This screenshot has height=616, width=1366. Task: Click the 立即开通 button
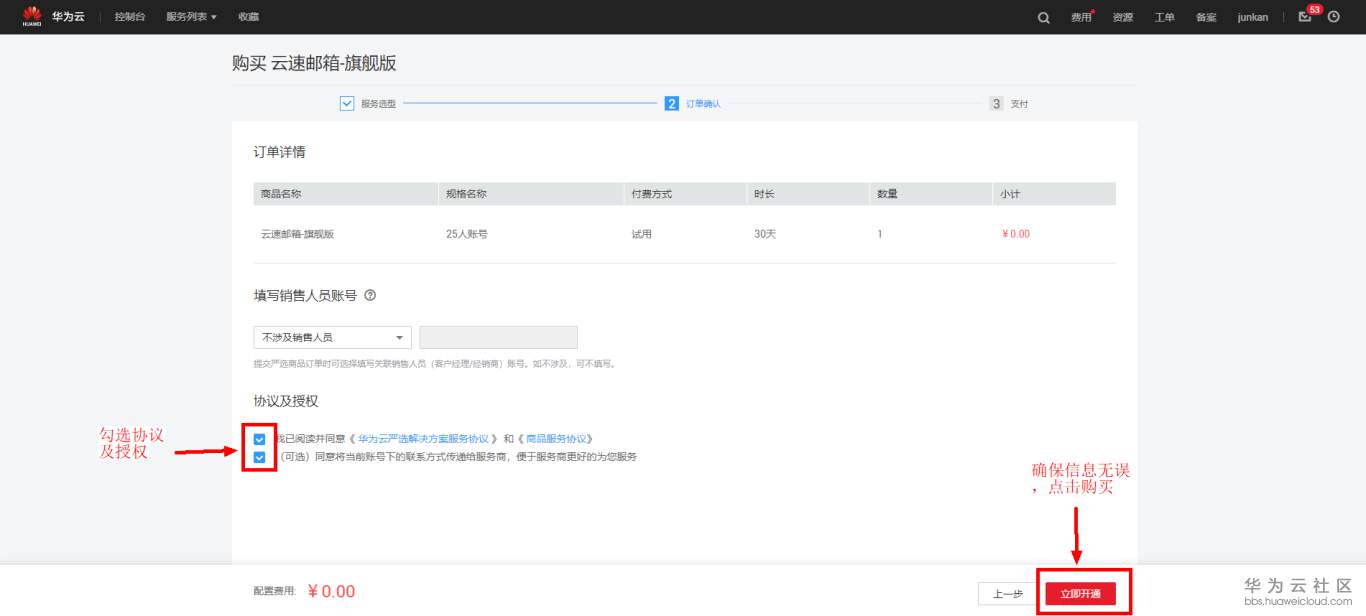[1080, 594]
